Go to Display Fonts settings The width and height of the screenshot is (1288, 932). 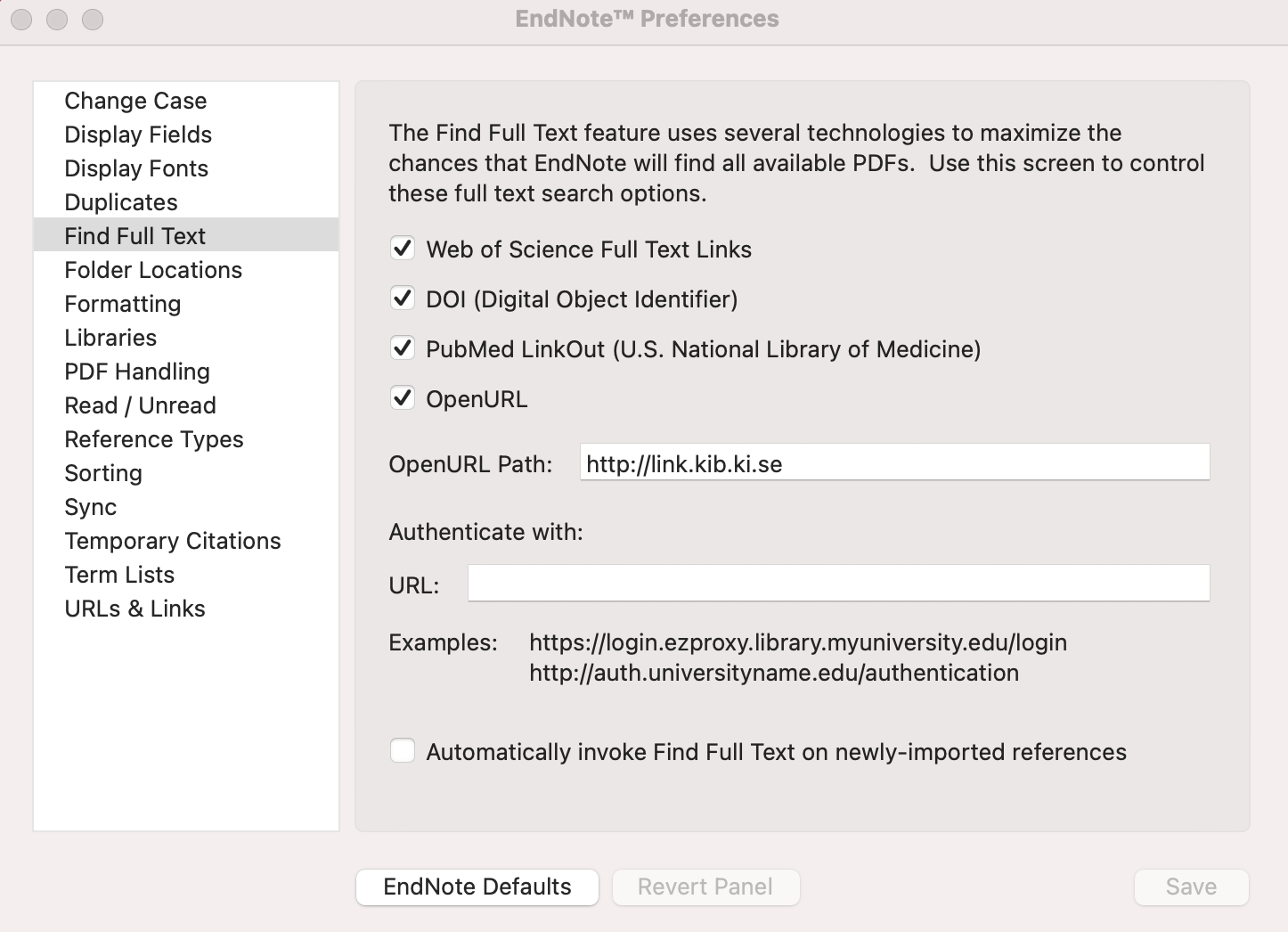point(186,168)
